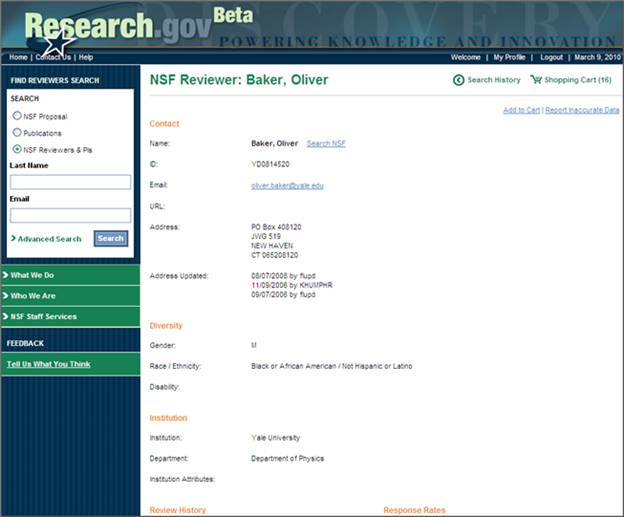Select the NSF Proposal radio button

coord(17,116)
